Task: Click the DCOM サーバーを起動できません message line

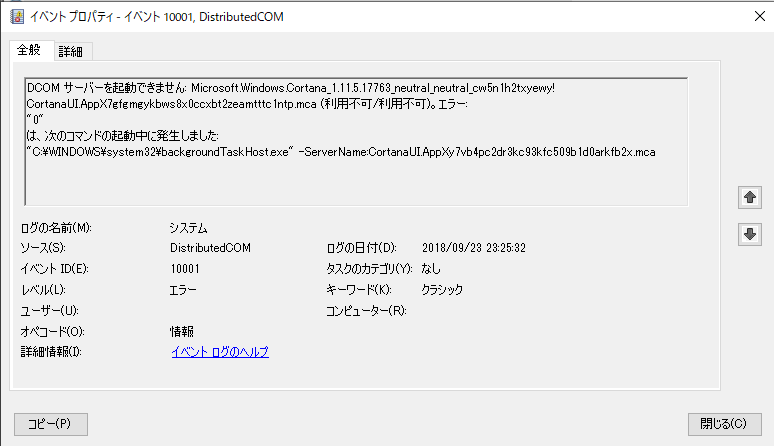Action: point(291,88)
